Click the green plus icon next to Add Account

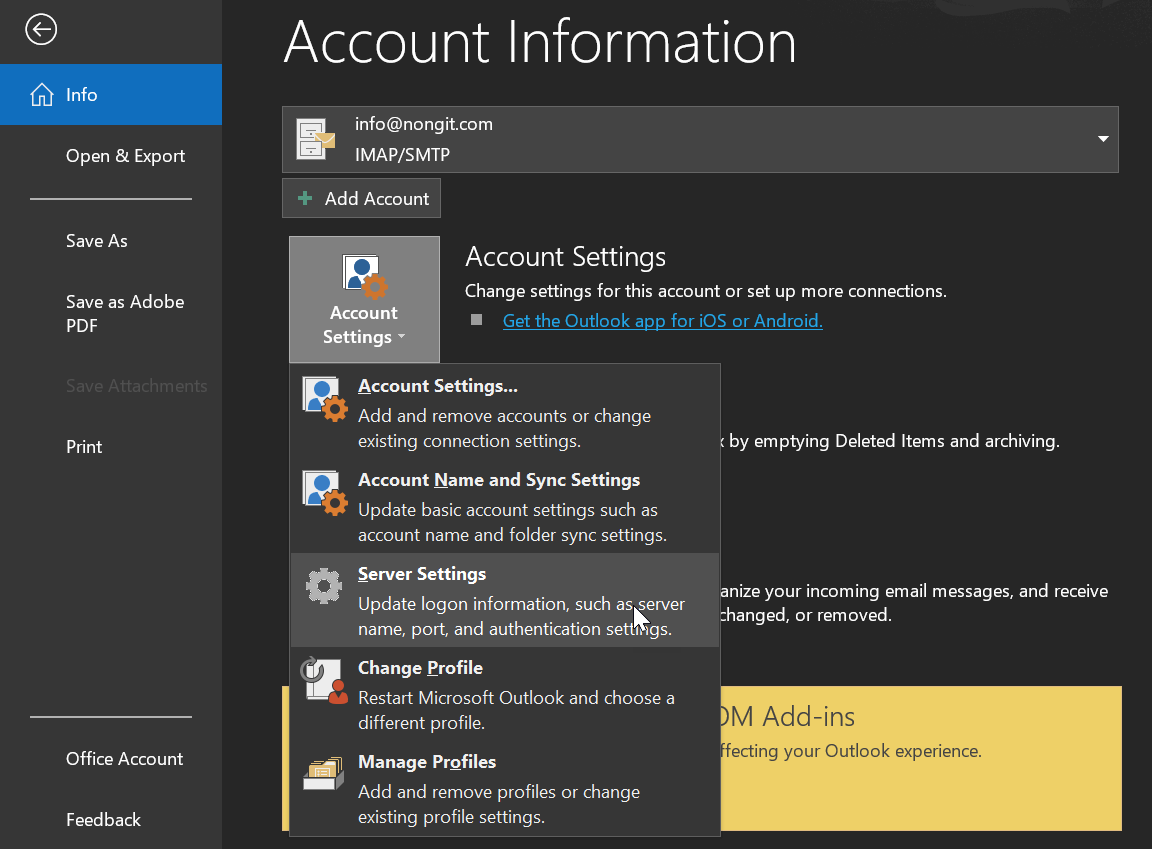pyautogui.click(x=305, y=198)
